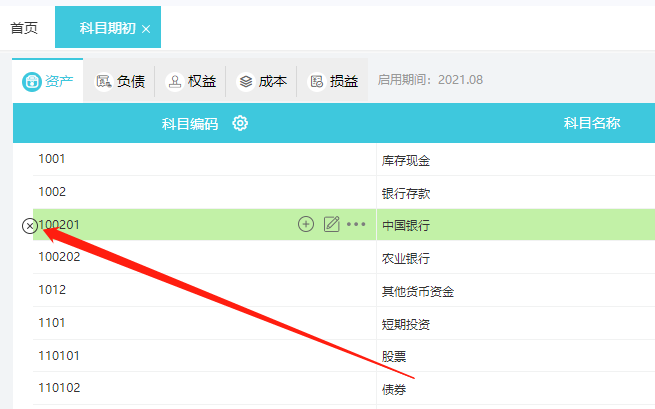Click the 启用期间: 2021.08 label
Viewport: 655px width, 409px height.
tap(430, 79)
